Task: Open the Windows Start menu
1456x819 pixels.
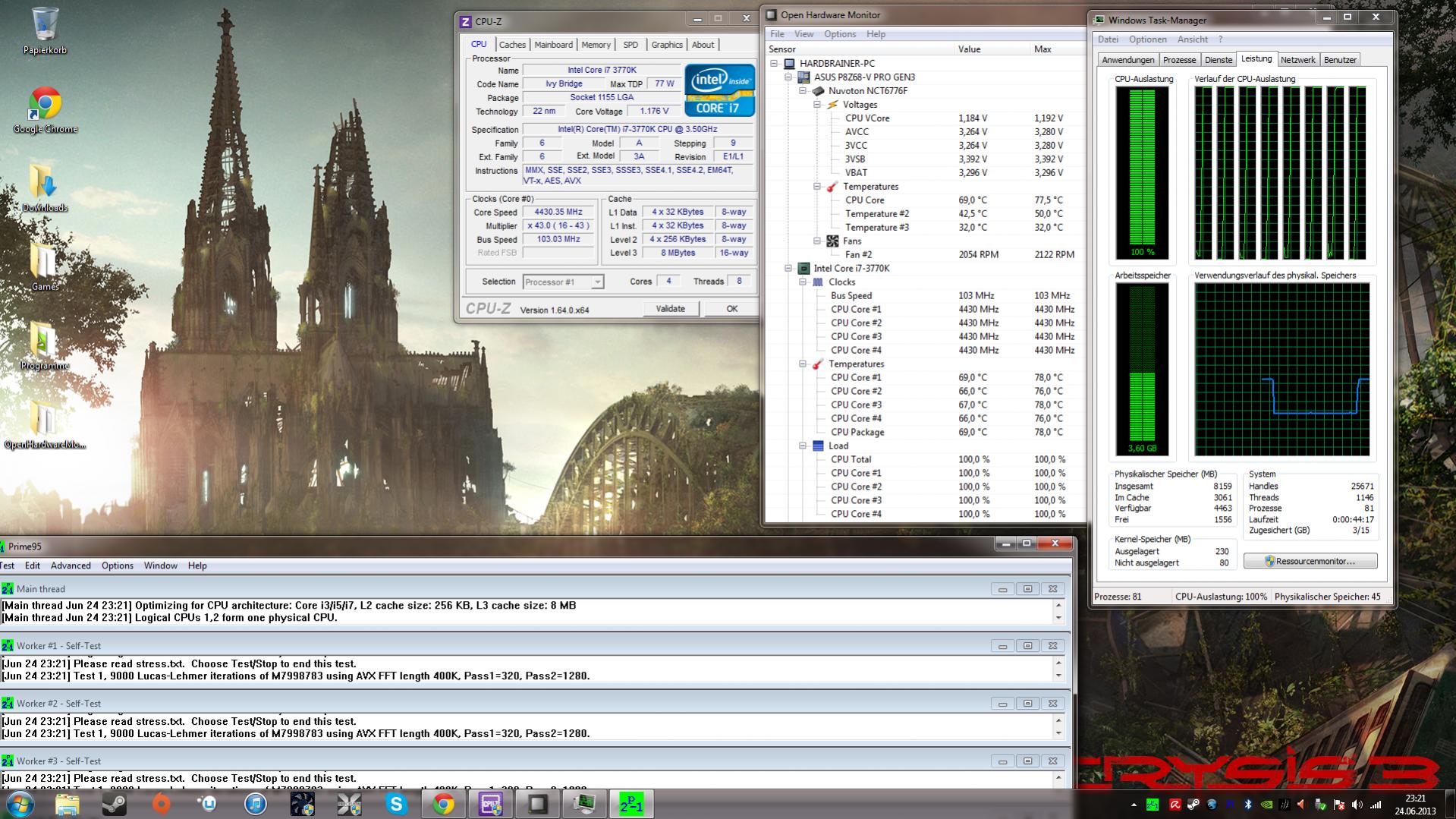Action: click(20, 804)
